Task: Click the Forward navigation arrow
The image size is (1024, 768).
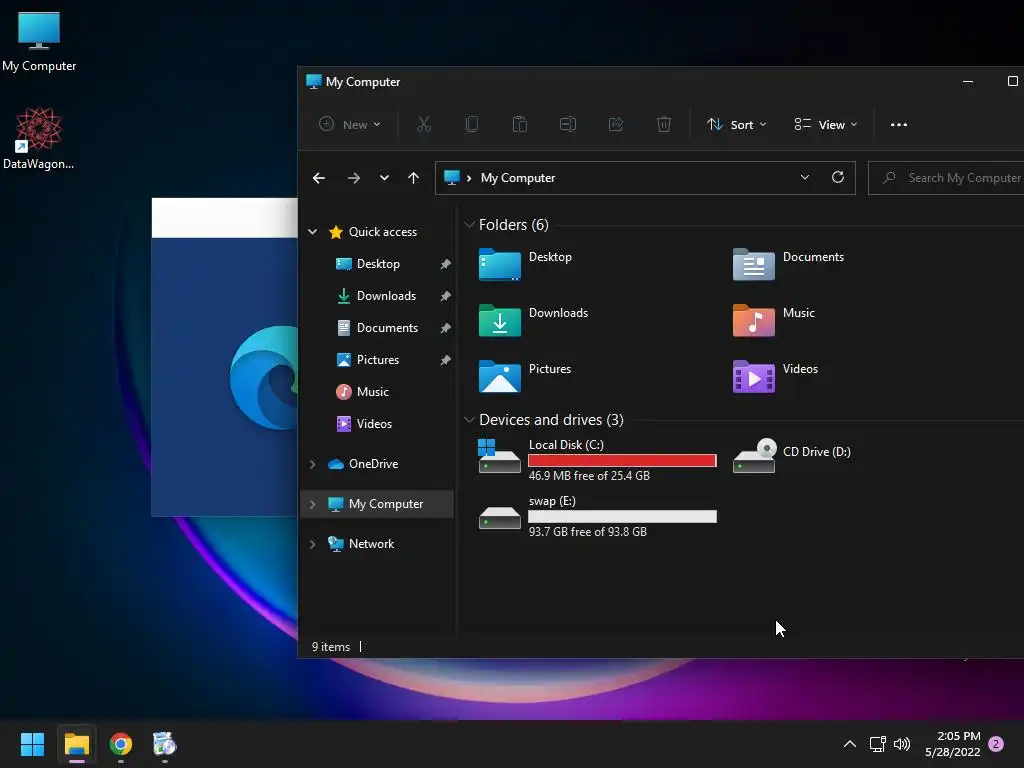Action: 353,178
